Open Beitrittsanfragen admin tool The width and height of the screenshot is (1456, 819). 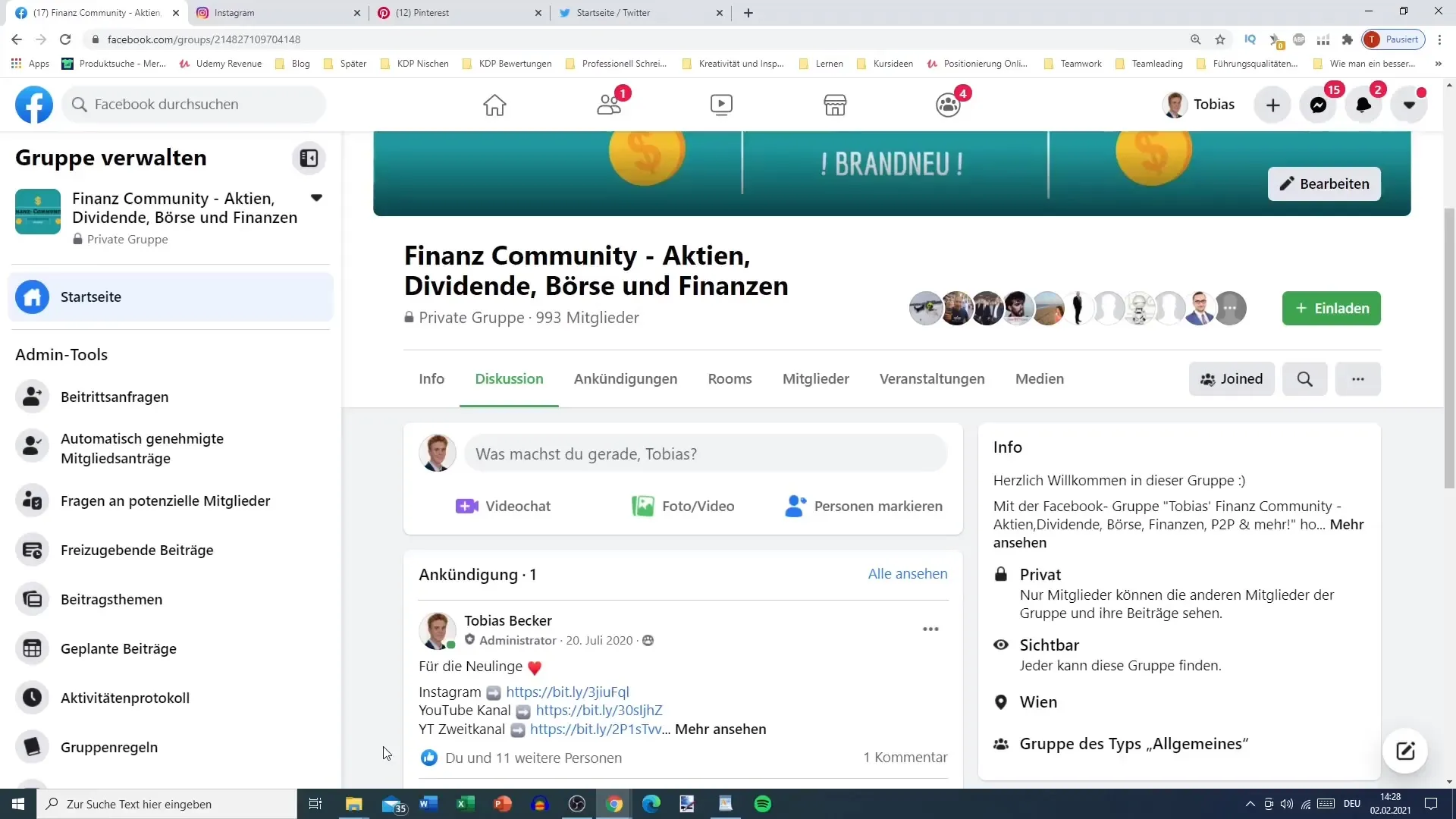tap(171, 397)
